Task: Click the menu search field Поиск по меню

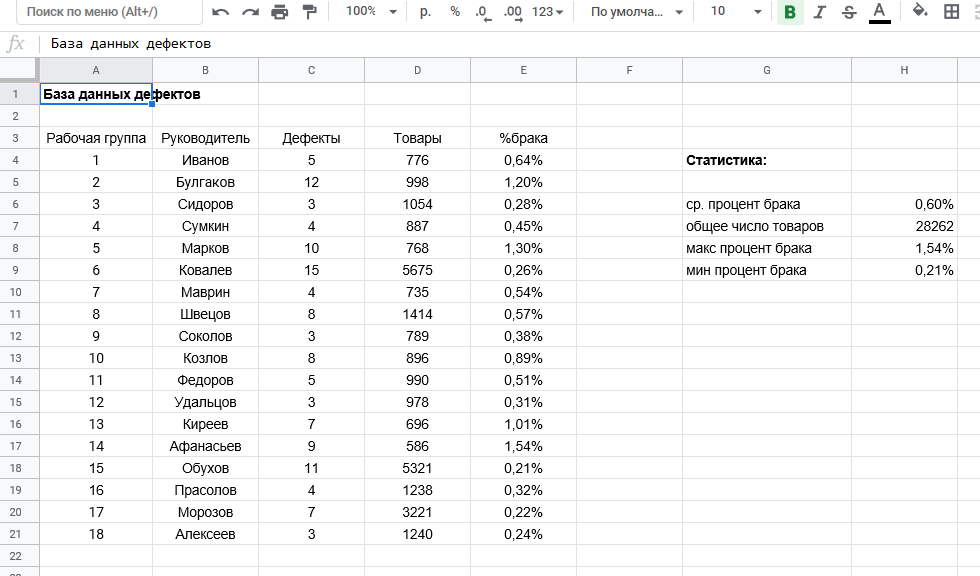Action: [108, 12]
